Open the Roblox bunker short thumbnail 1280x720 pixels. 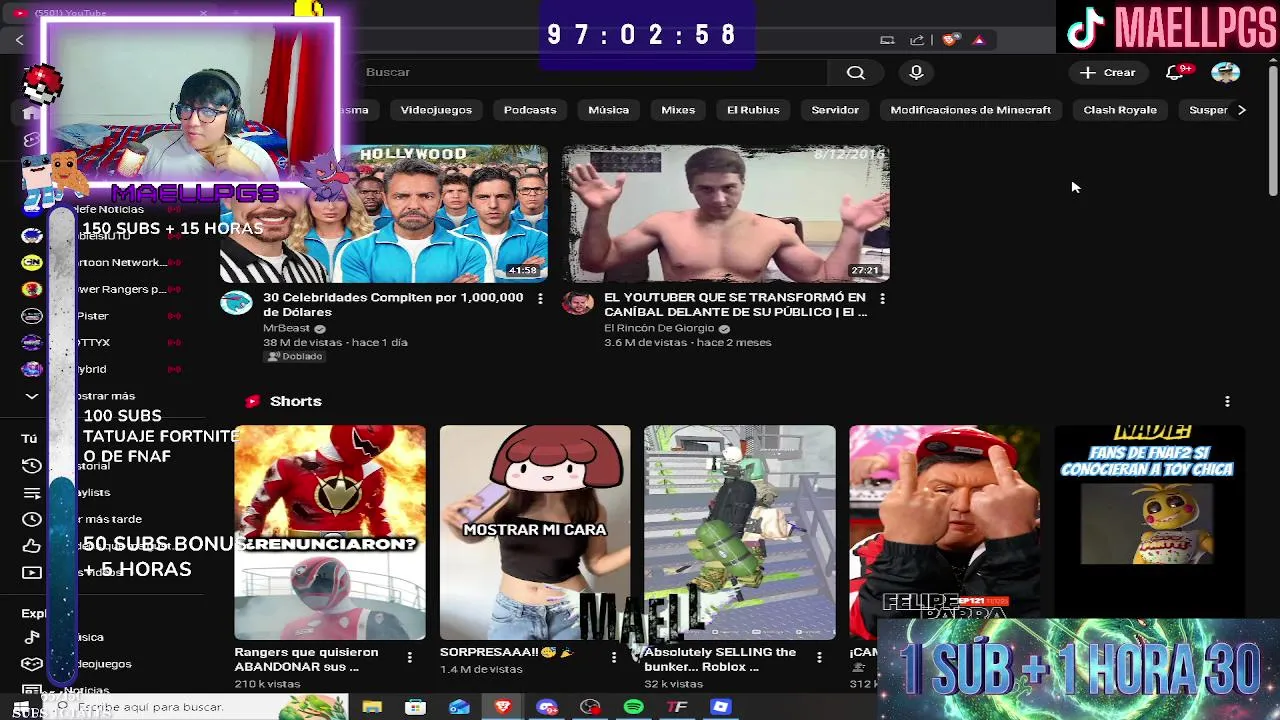click(740, 532)
